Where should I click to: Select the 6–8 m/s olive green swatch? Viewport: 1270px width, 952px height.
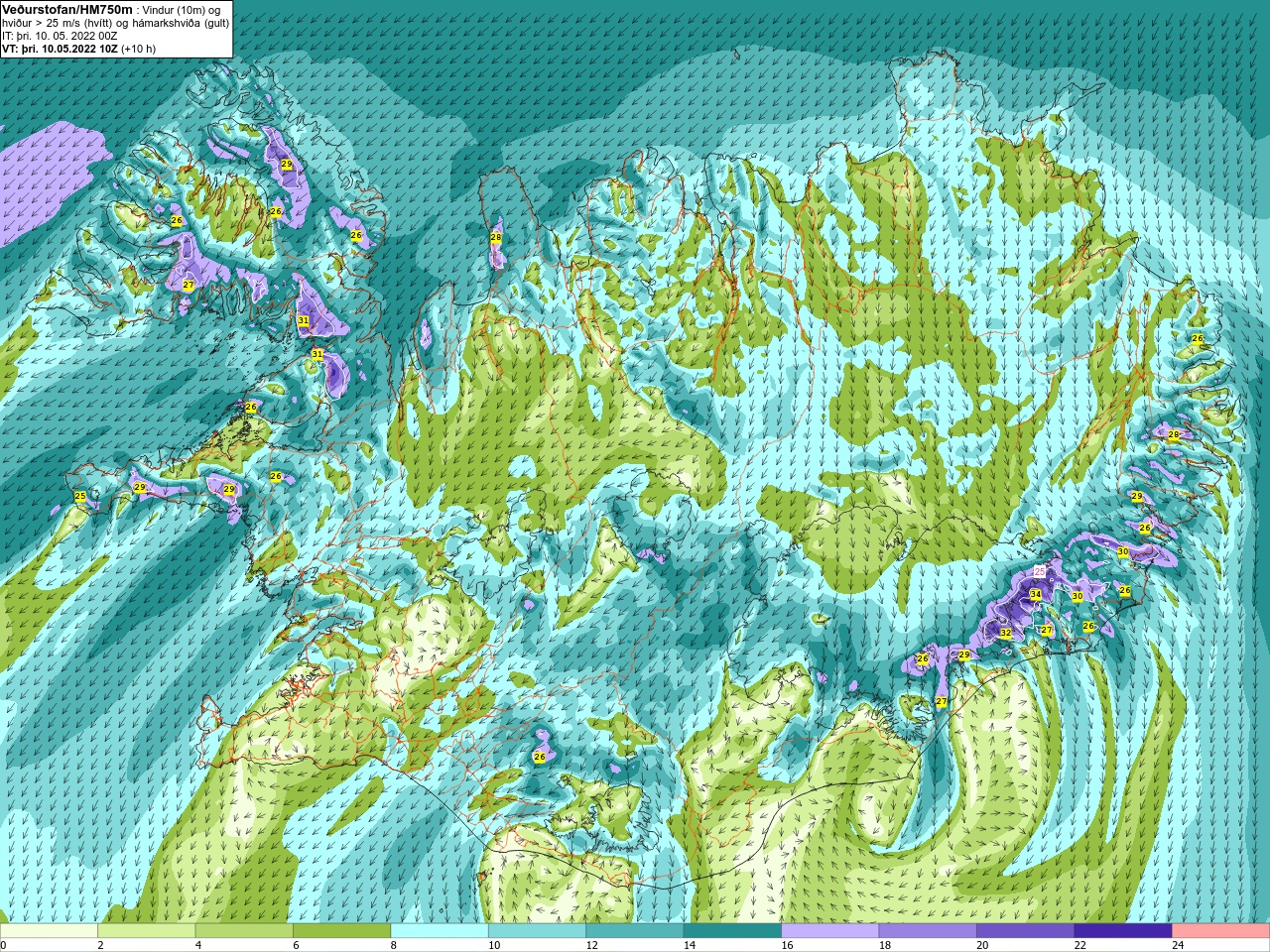[342, 931]
